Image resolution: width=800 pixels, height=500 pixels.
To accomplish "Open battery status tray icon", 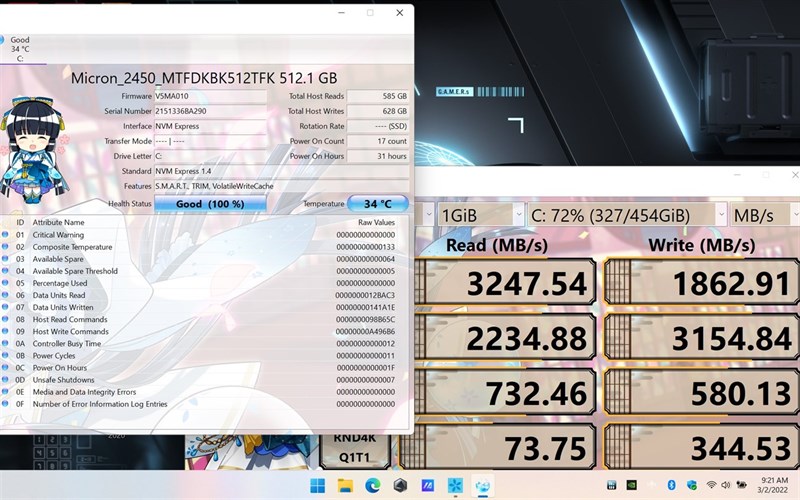I will click(741, 485).
